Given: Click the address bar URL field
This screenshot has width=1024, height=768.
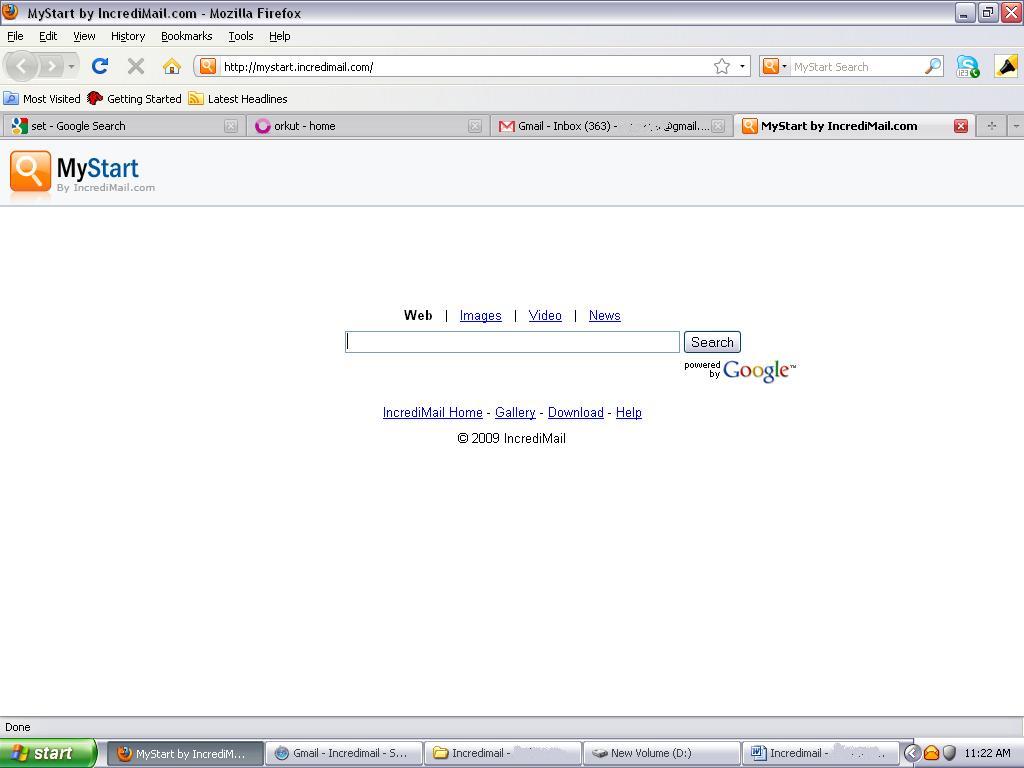Looking at the screenshot, I should pos(466,66).
